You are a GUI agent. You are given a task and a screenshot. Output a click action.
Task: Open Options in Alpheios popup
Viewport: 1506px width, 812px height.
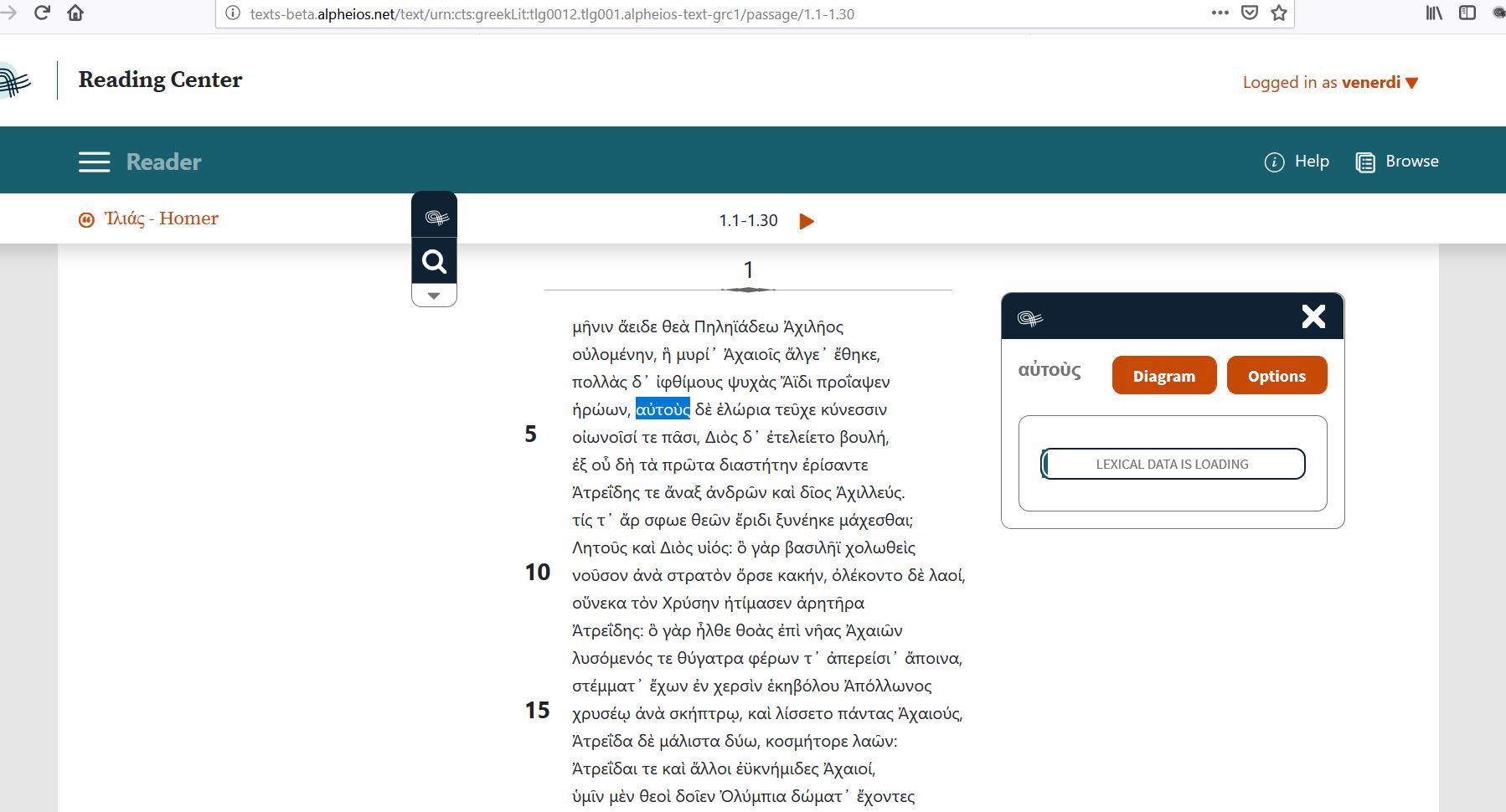(1276, 375)
